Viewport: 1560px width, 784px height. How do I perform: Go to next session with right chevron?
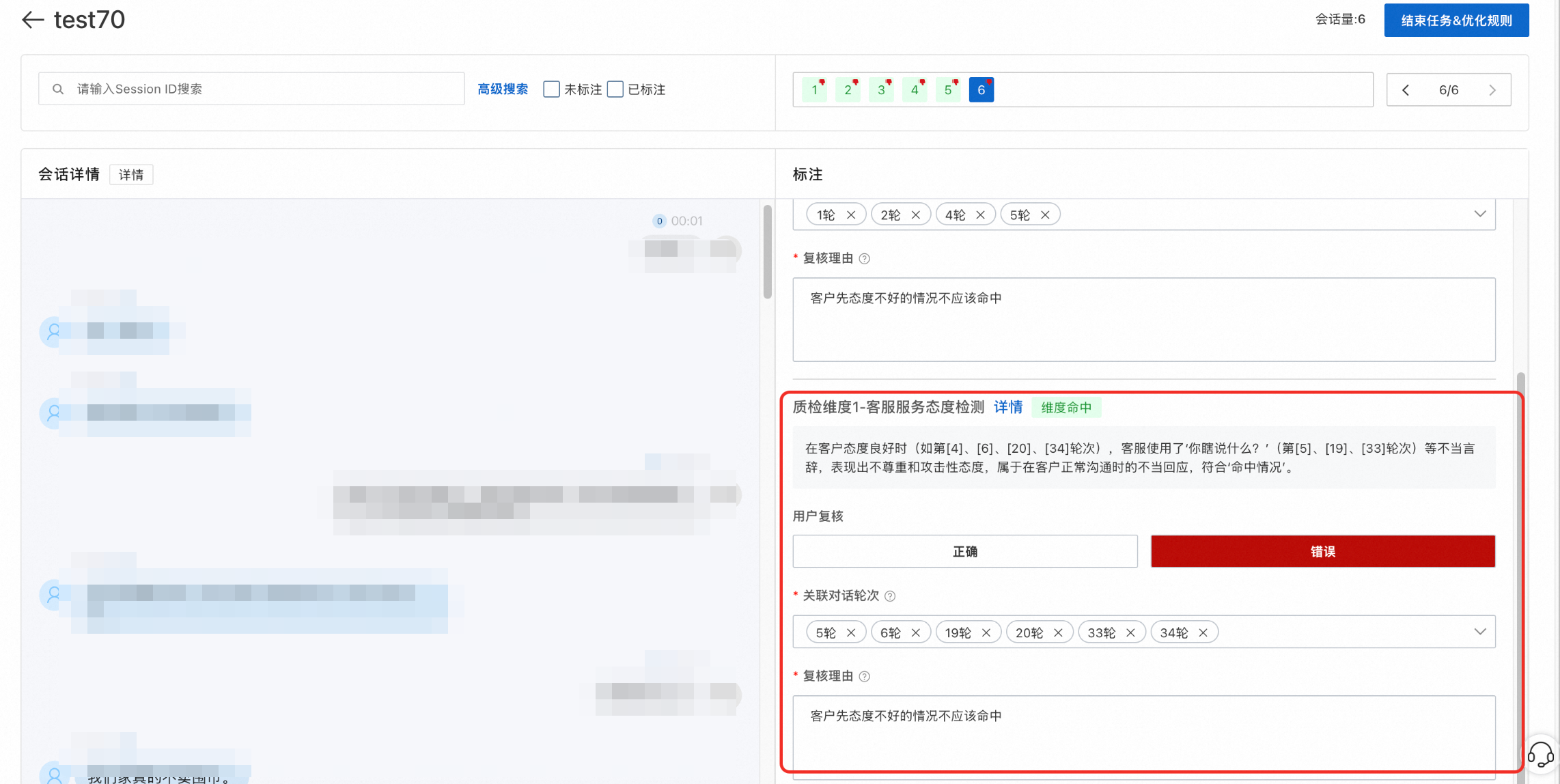(1492, 90)
